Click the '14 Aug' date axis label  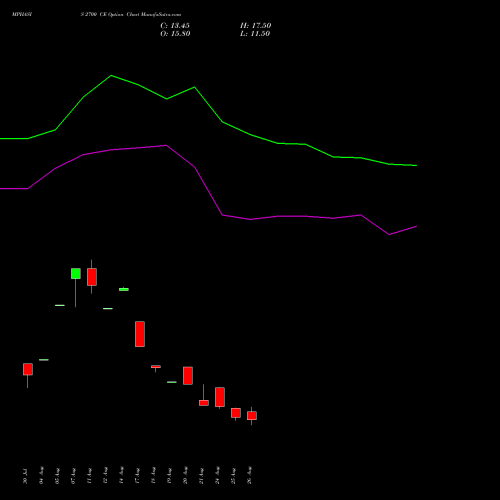tap(121, 475)
